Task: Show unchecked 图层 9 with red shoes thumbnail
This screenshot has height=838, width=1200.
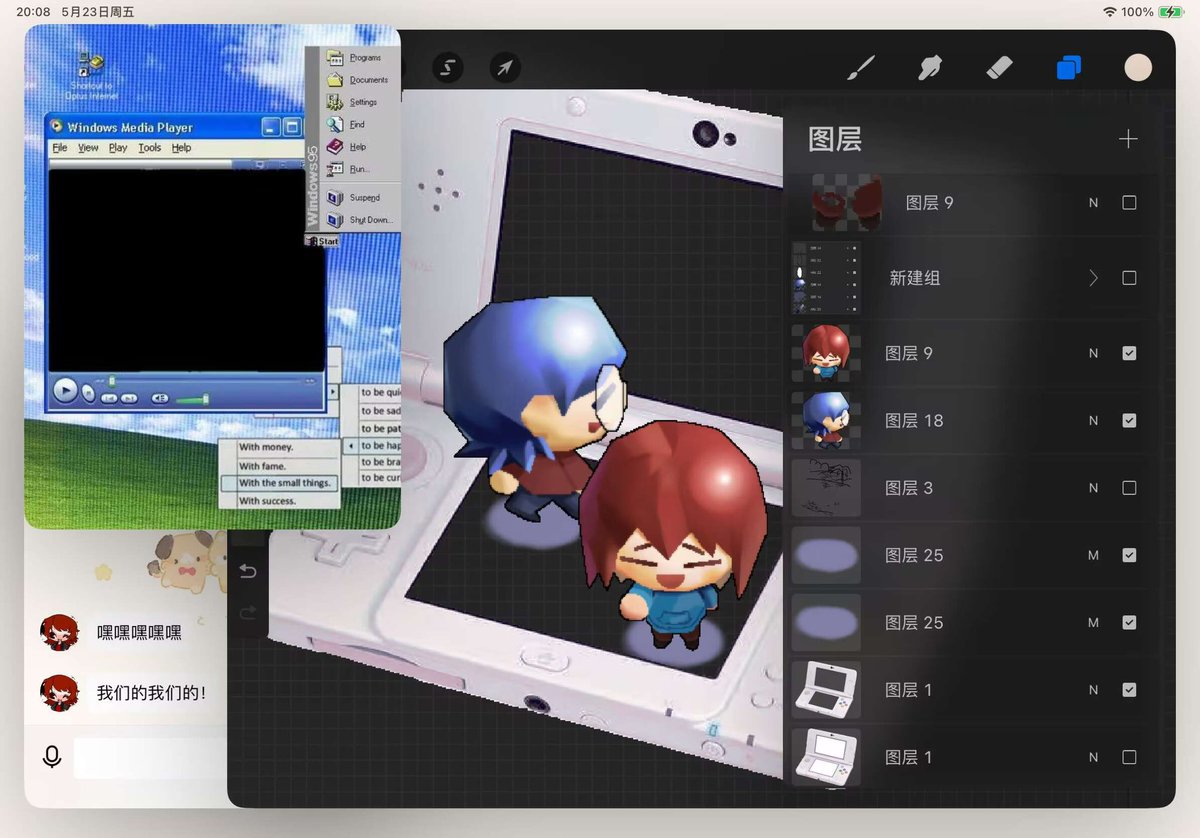Action: click(1129, 203)
